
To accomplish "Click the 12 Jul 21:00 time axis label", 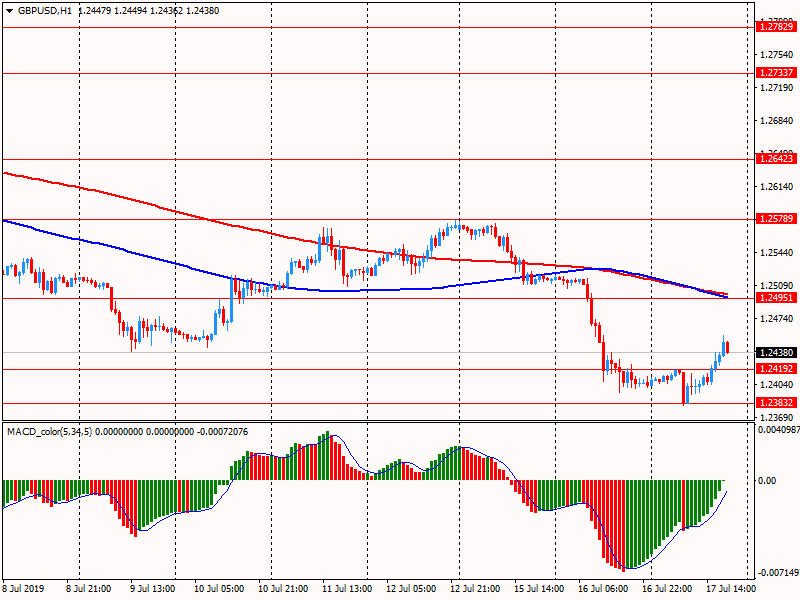I will [x=475, y=589].
